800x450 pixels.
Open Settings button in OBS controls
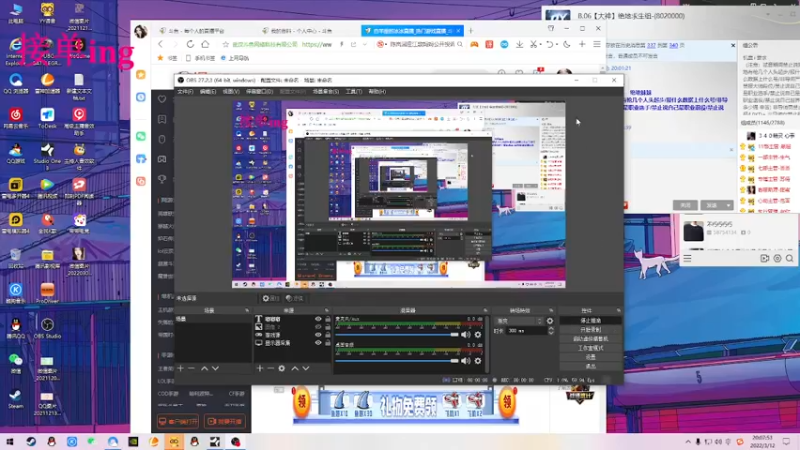[x=590, y=357]
